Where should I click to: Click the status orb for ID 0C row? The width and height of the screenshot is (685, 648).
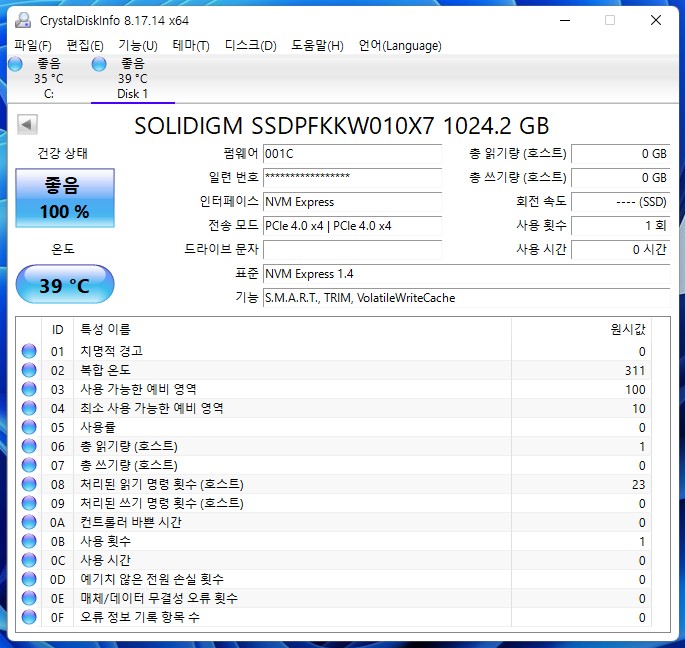pyautogui.click(x=29, y=560)
